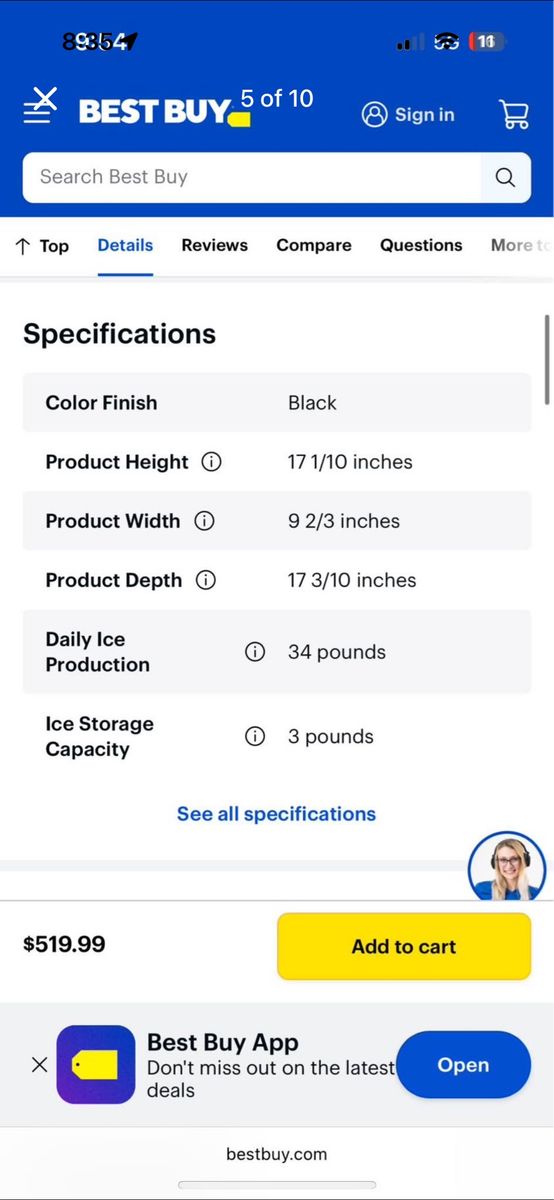Show info for Daily Ice Production
Viewport: 554px width, 1200px height.
click(x=255, y=652)
